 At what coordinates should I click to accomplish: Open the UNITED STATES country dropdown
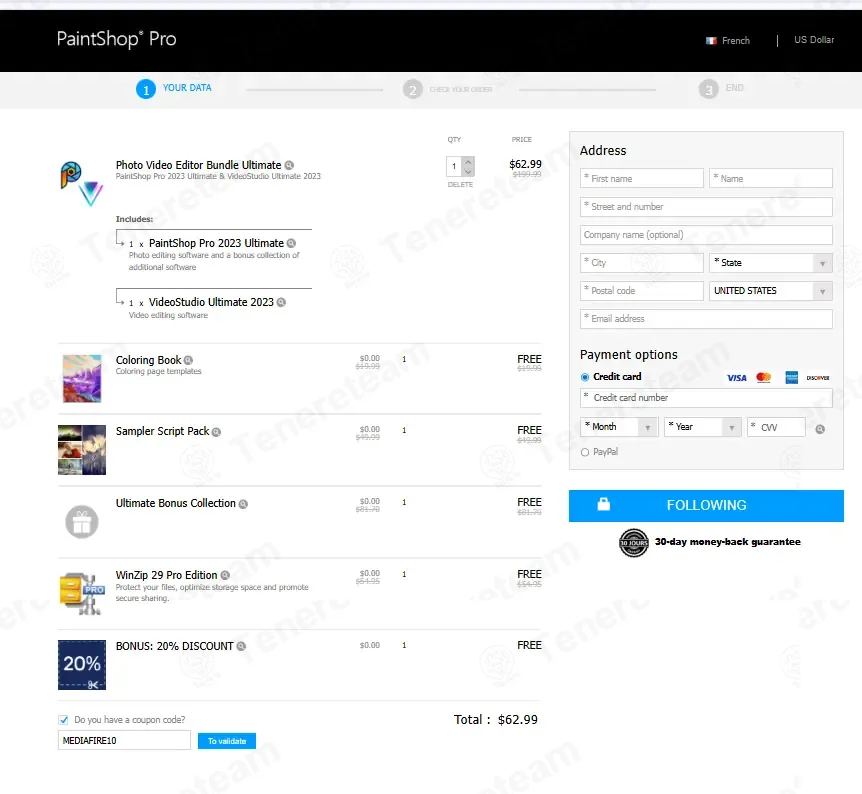(x=771, y=291)
